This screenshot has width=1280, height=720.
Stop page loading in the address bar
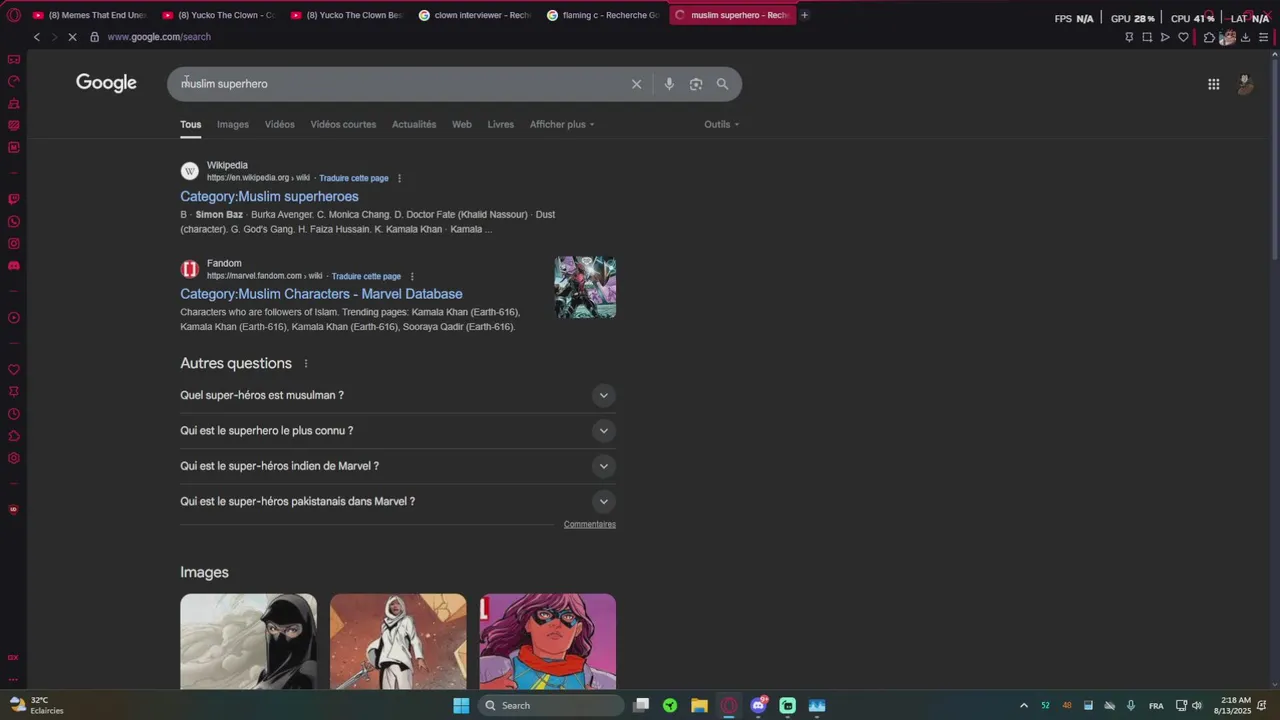tap(73, 37)
